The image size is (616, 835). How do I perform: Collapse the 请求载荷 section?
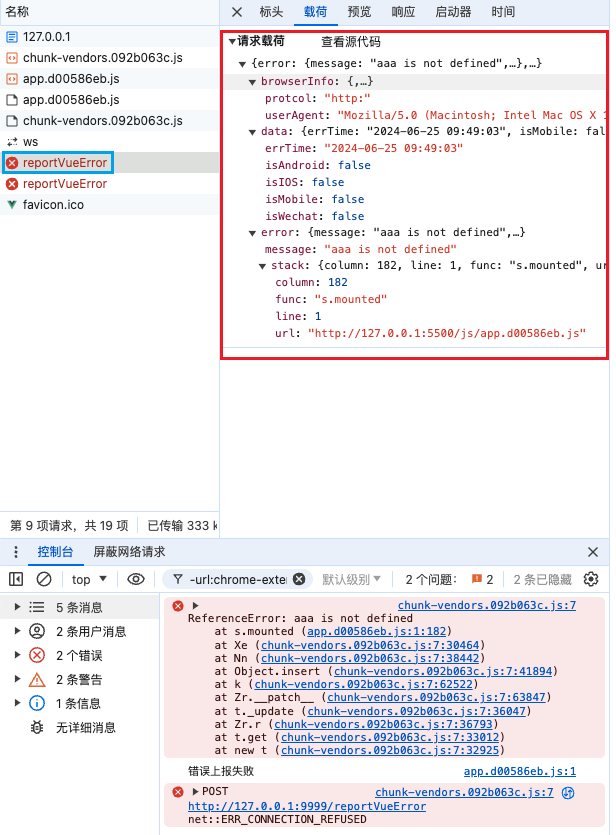pyautogui.click(x=232, y=42)
